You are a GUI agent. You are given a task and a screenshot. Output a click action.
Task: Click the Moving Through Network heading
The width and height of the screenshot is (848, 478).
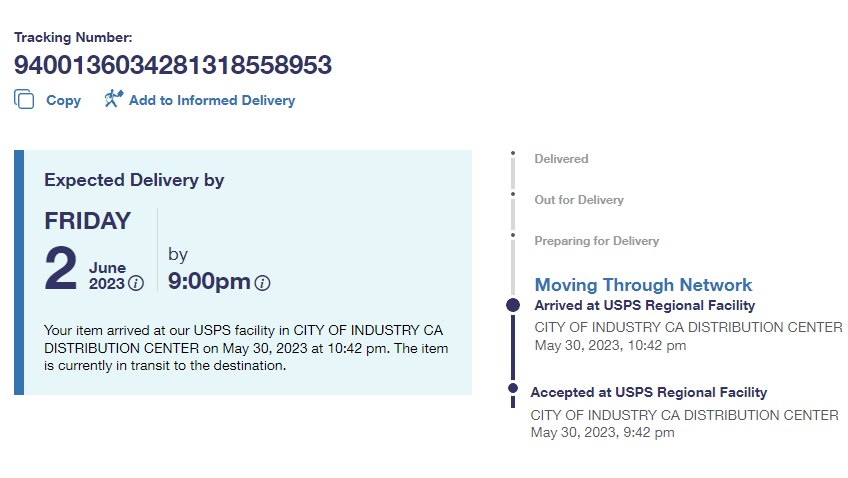tap(643, 285)
